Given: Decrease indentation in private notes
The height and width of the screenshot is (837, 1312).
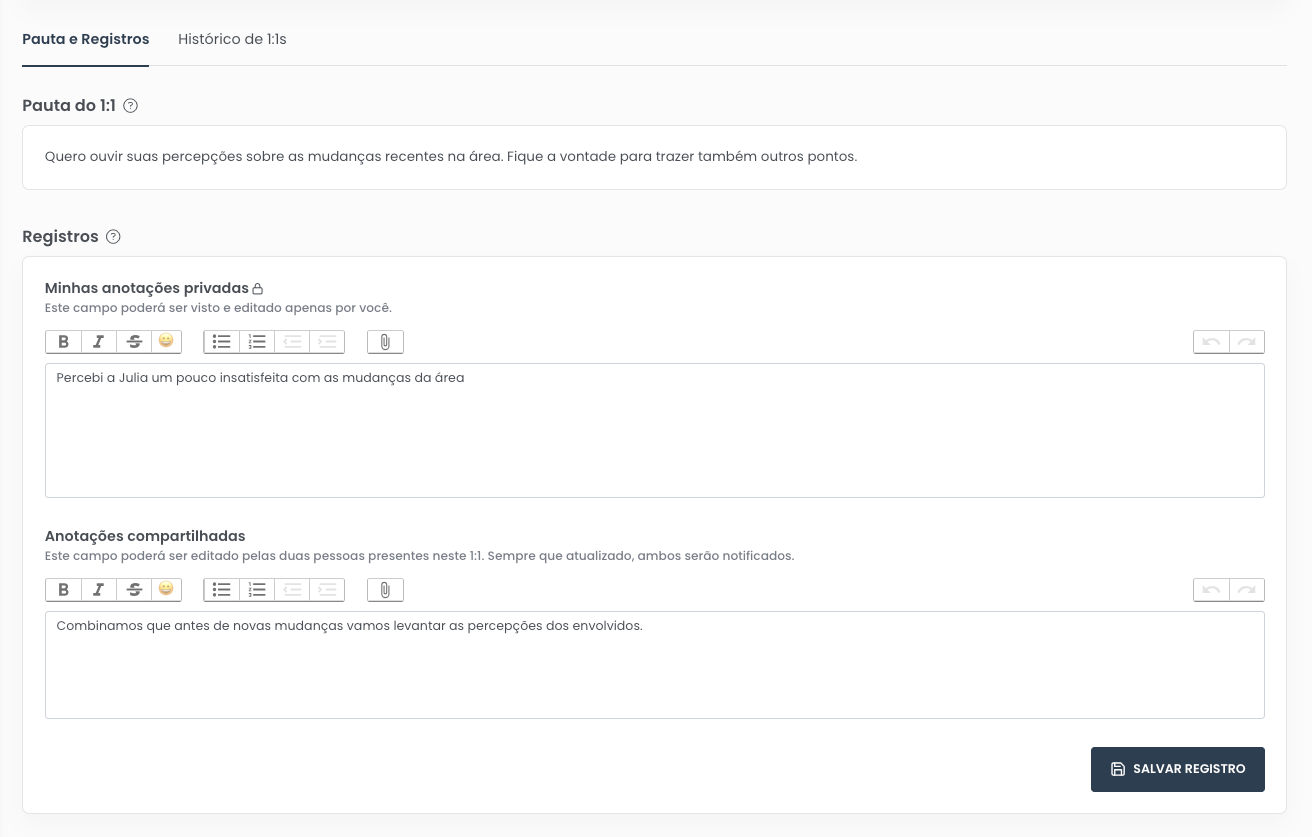Looking at the screenshot, I should [292, 341].
